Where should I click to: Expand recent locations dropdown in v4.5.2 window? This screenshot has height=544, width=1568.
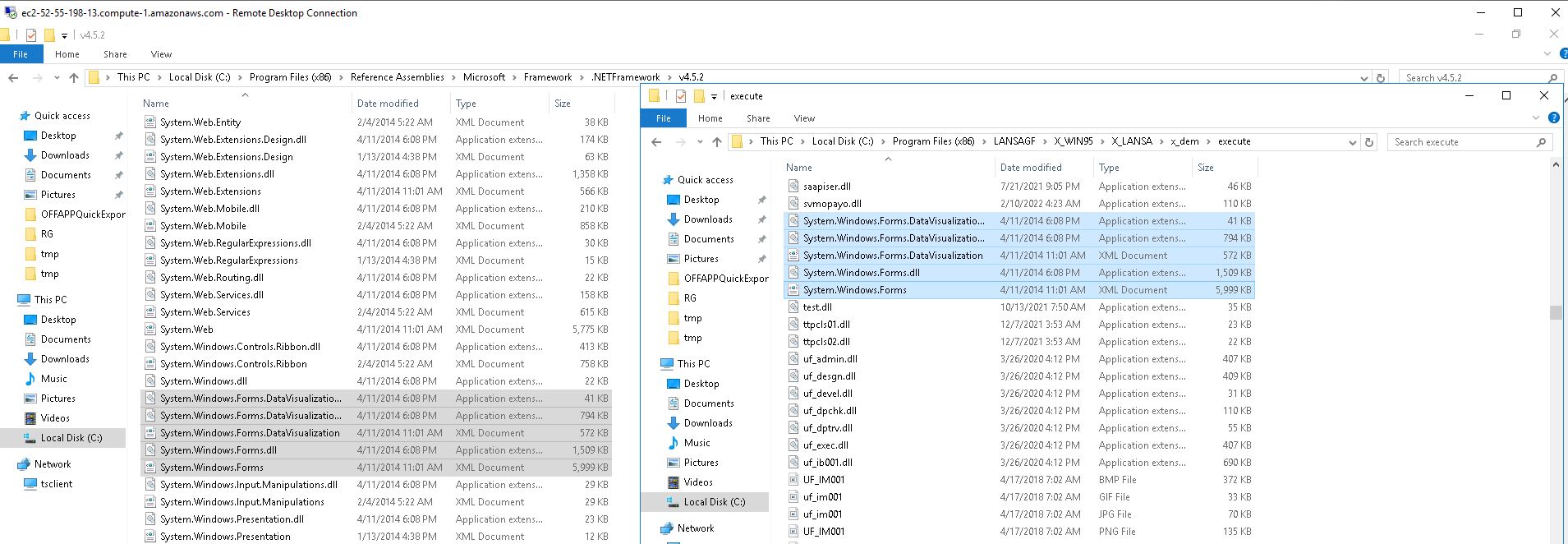point(56,78)
